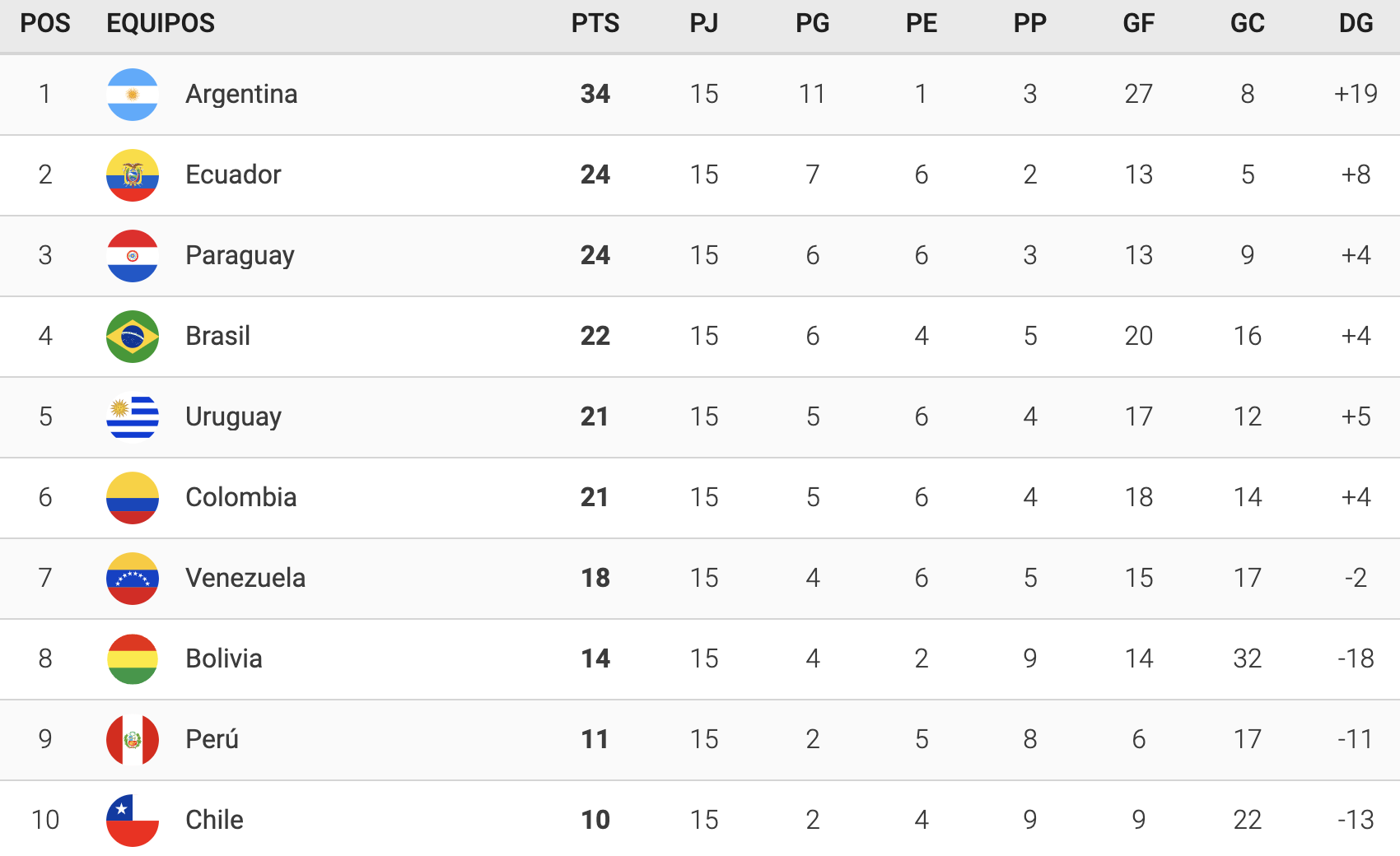Select the Paraguay flag icon

pyautogui.click(x=133, y=256)
